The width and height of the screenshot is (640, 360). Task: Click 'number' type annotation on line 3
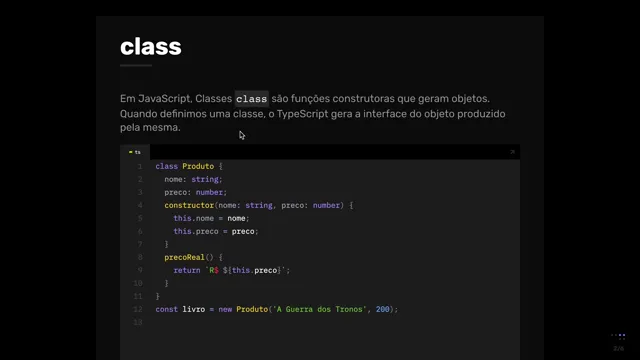tap(209, 192)
